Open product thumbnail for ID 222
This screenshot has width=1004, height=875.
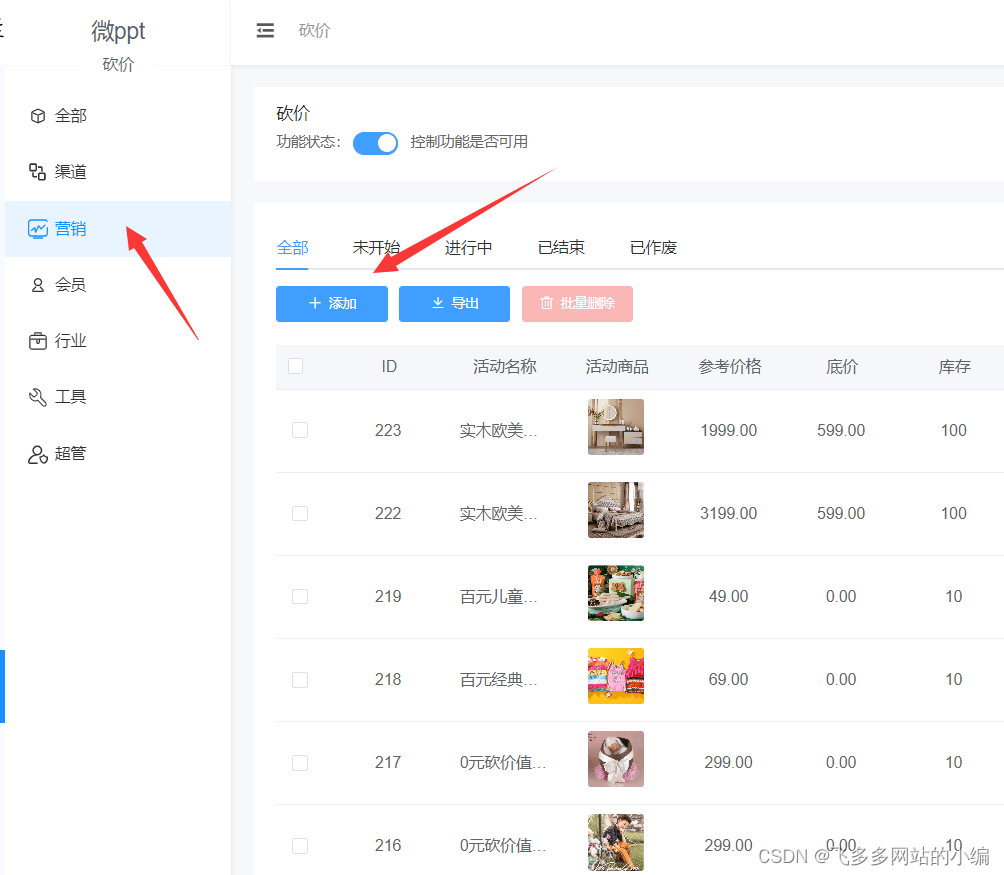(x=616, y=510)
